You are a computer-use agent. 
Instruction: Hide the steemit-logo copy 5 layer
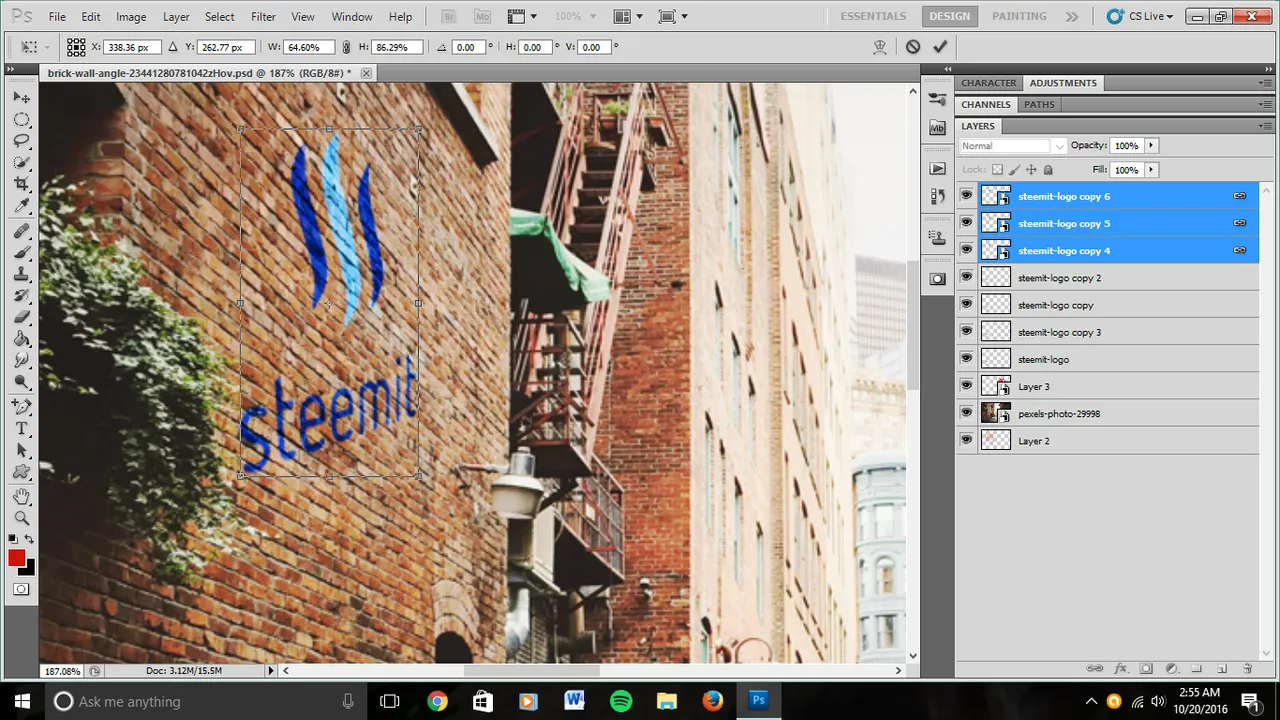coord(966,223)
